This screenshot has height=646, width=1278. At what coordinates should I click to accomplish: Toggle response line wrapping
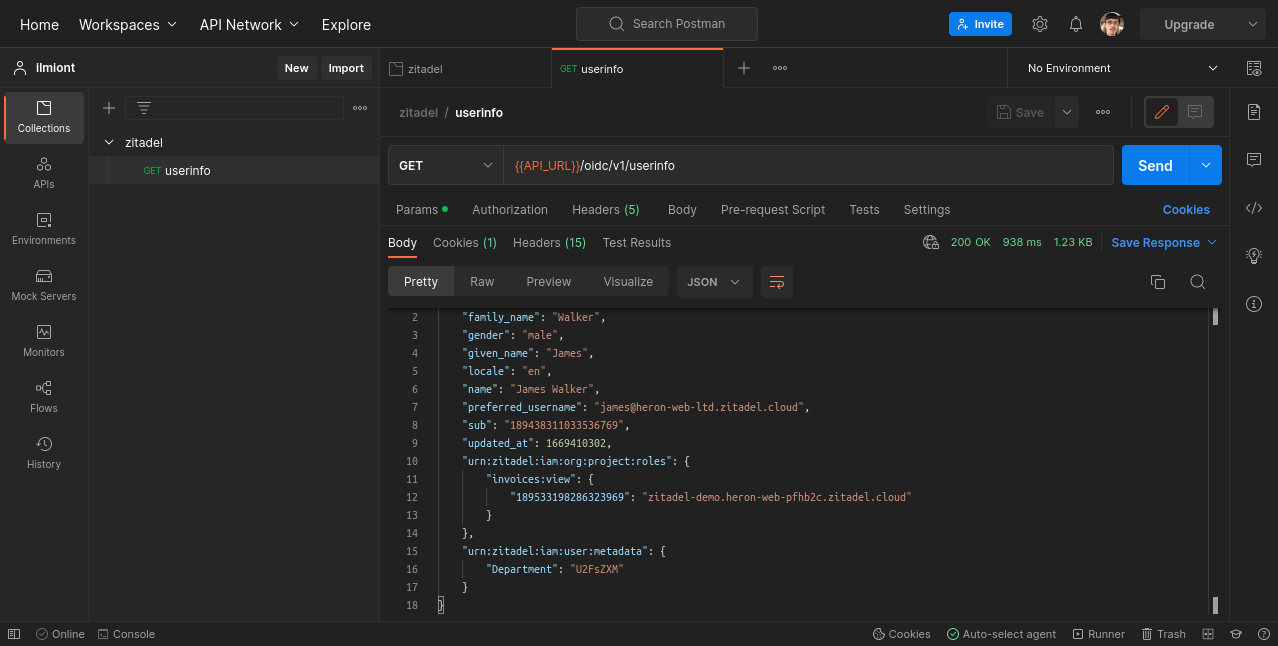[x=777, y=282]
